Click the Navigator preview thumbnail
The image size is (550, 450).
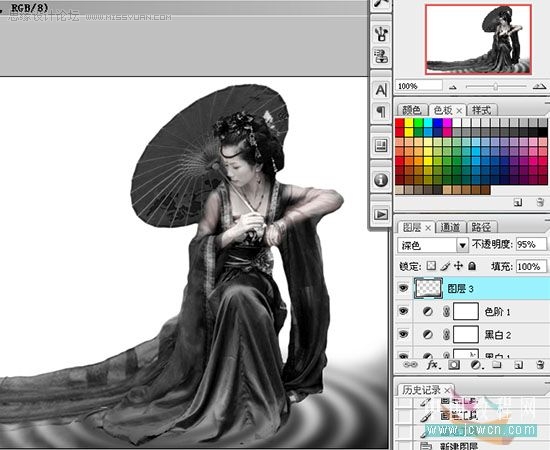pos(478,39)
